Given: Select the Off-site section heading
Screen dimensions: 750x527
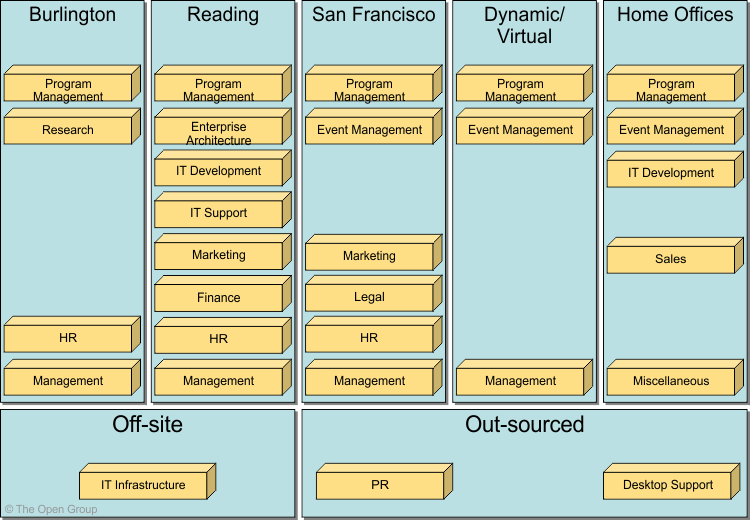Looking at the screenshot, I should [147, 424].
